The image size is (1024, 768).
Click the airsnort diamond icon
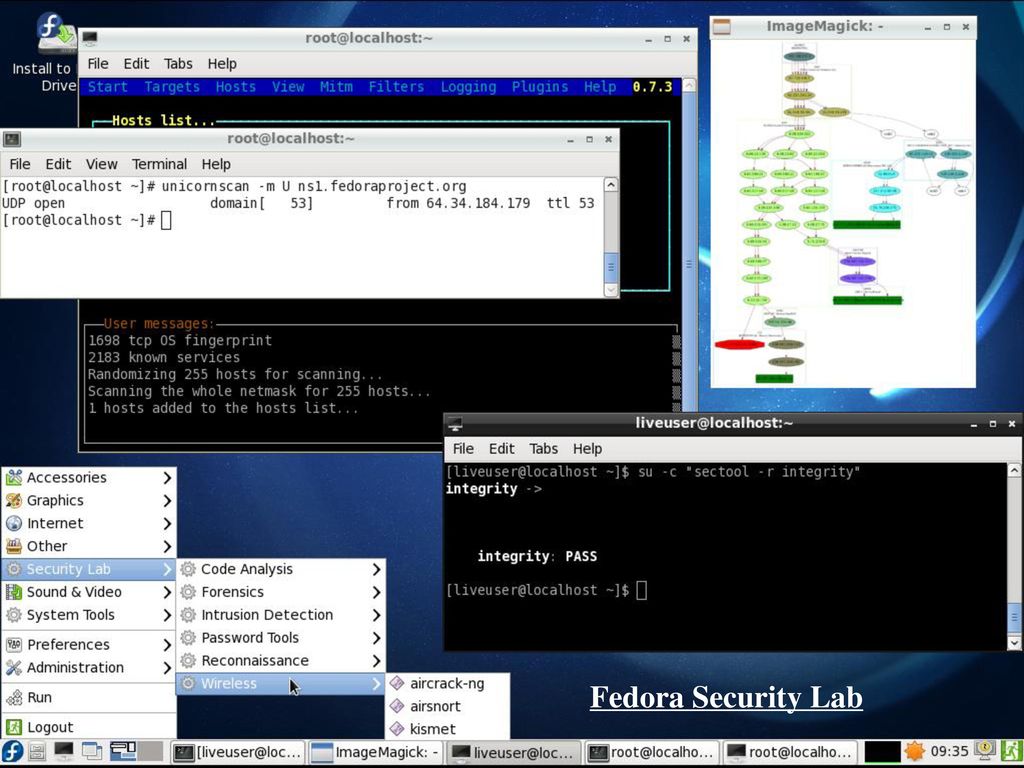click(x=396, y=706)
